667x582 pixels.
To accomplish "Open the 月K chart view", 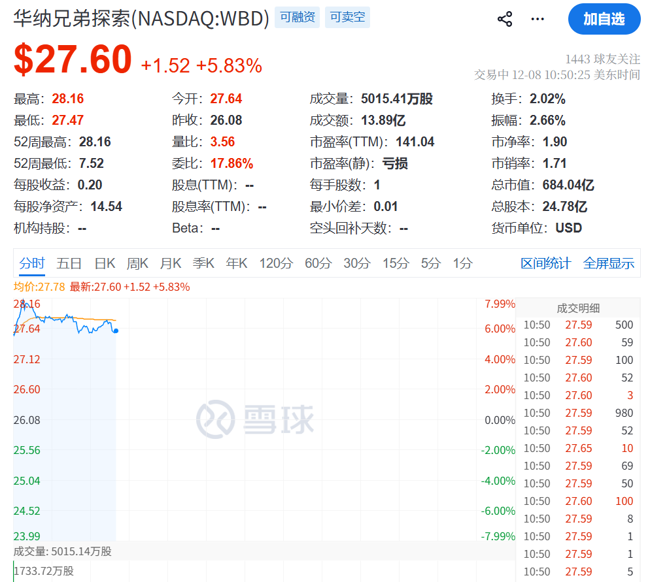I will [x=170, y=263].
